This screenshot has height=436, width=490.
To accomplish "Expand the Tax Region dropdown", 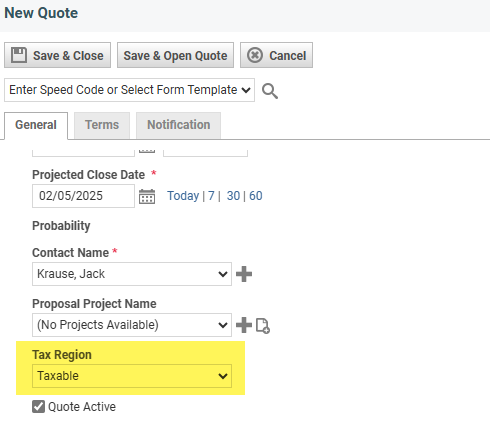I will (x=132, y=376).
